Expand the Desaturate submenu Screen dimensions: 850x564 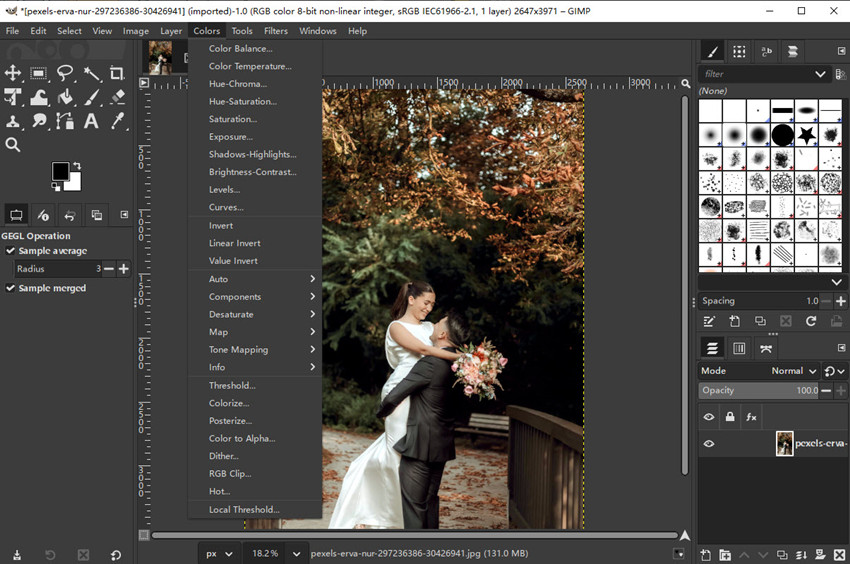[x=255, y=314]
